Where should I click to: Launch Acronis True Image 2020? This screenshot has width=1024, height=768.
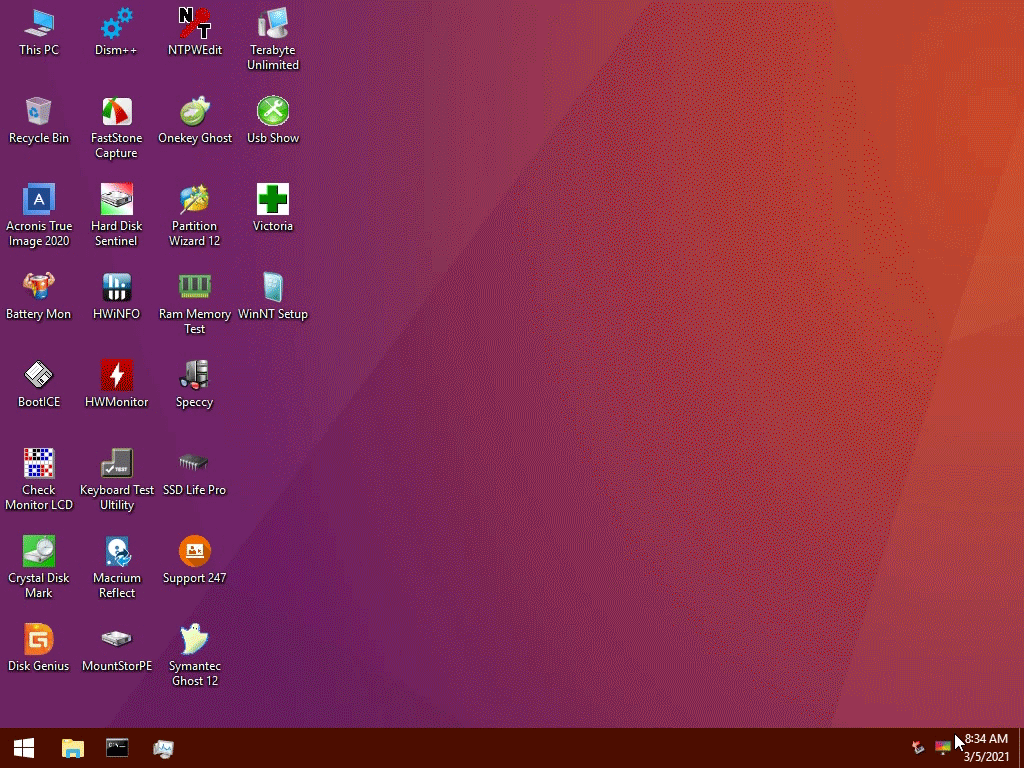click(x=39, y=216)
